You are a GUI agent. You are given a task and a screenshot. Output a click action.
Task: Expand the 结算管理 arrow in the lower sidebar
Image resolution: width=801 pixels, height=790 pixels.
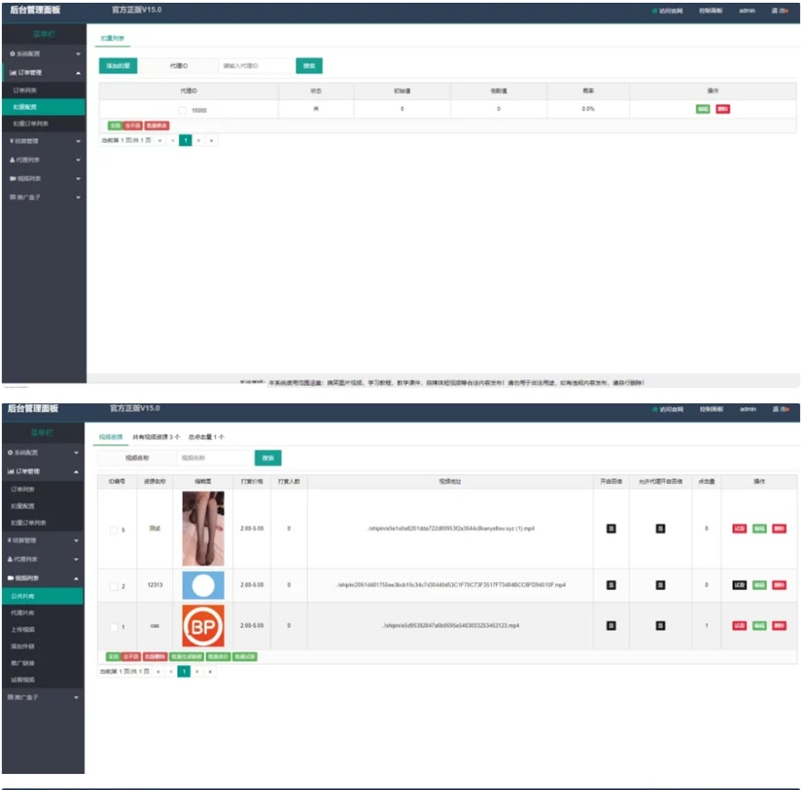pyautogui.click(x=78, y=540)
